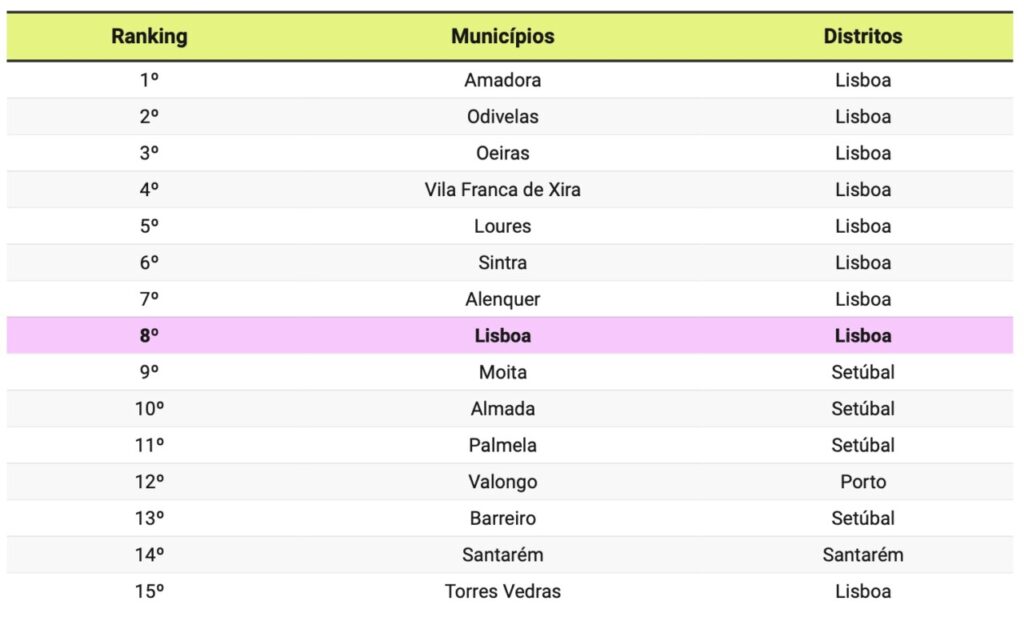Click on Barreiro in Municípios column
This screenshot has width=1024, height=633.
502,519
